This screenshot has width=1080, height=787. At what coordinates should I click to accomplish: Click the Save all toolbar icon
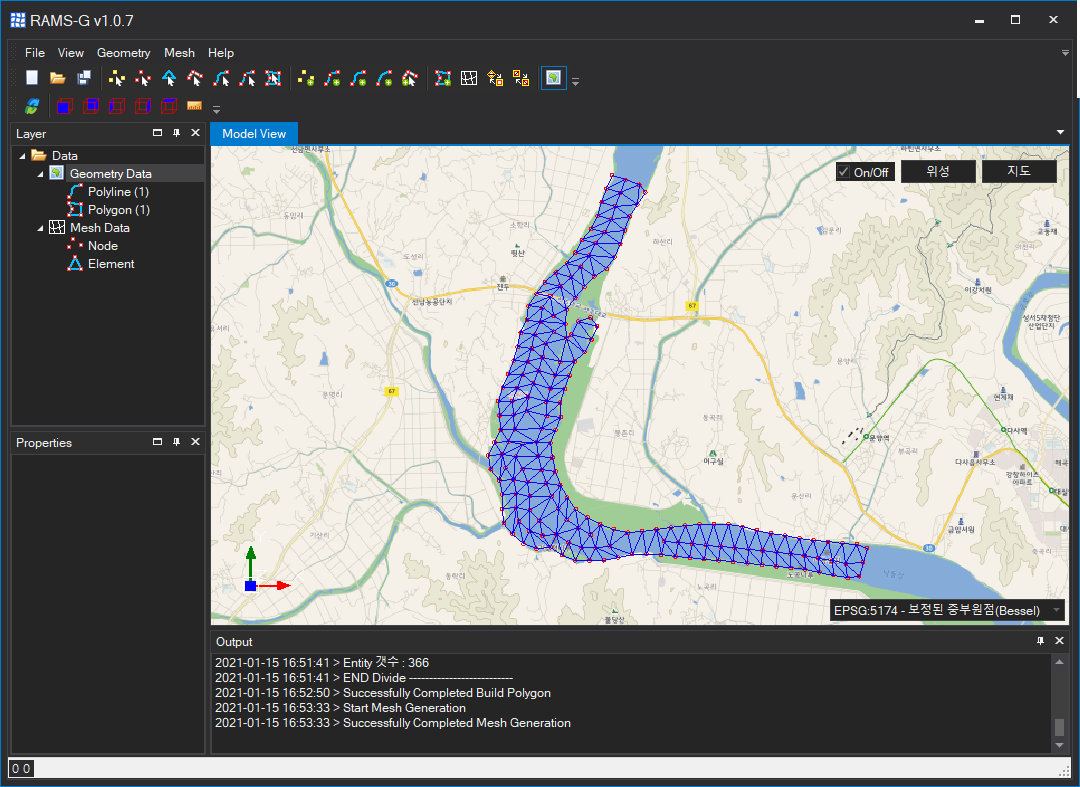point(84,78)
